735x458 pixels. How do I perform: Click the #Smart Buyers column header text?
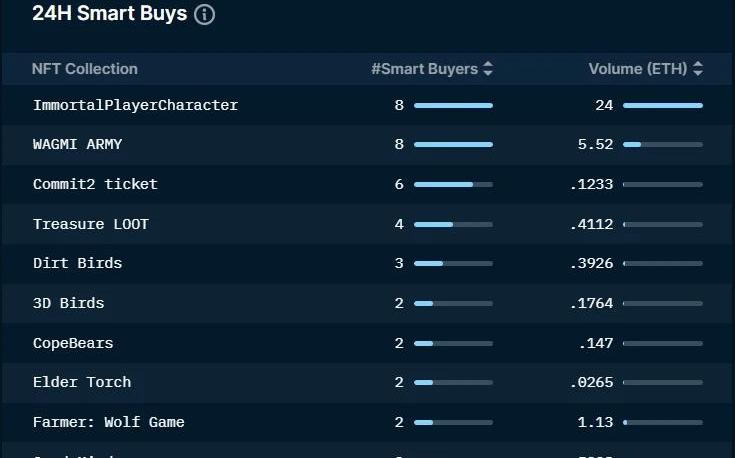(x=424, y=69)
